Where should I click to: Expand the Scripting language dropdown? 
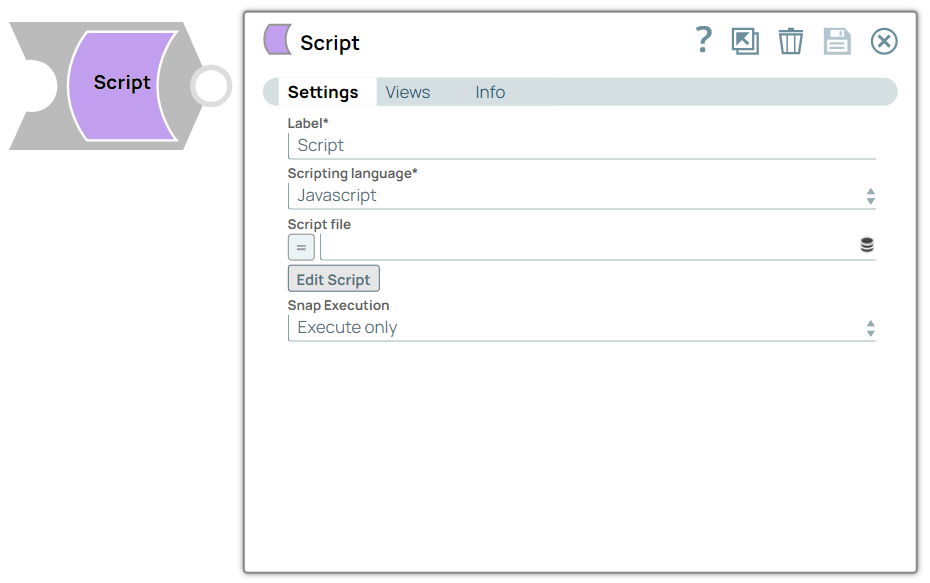click(x=581, y=196)
